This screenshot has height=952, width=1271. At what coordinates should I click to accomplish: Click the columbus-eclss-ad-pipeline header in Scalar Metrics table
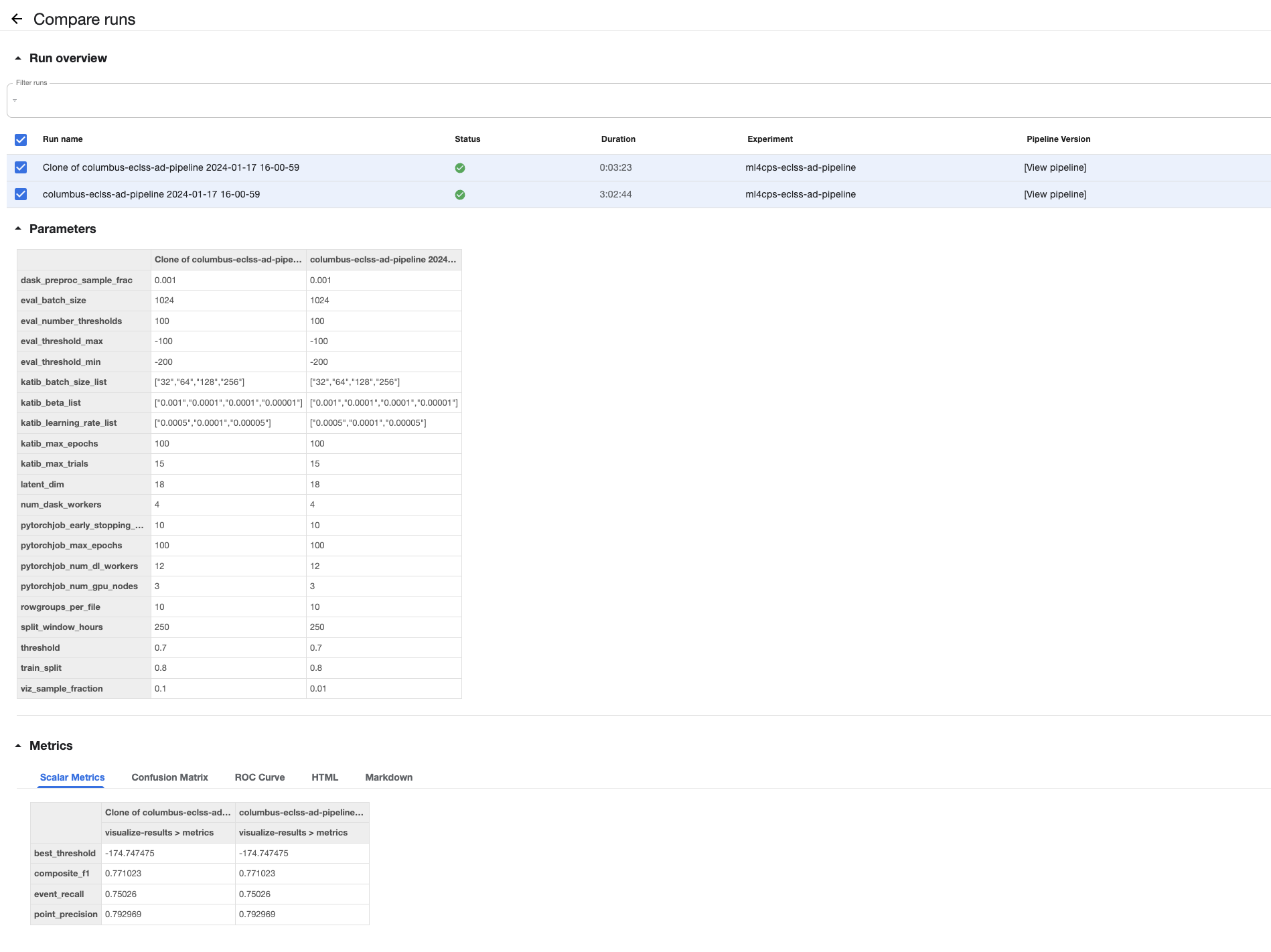point(302,813)
